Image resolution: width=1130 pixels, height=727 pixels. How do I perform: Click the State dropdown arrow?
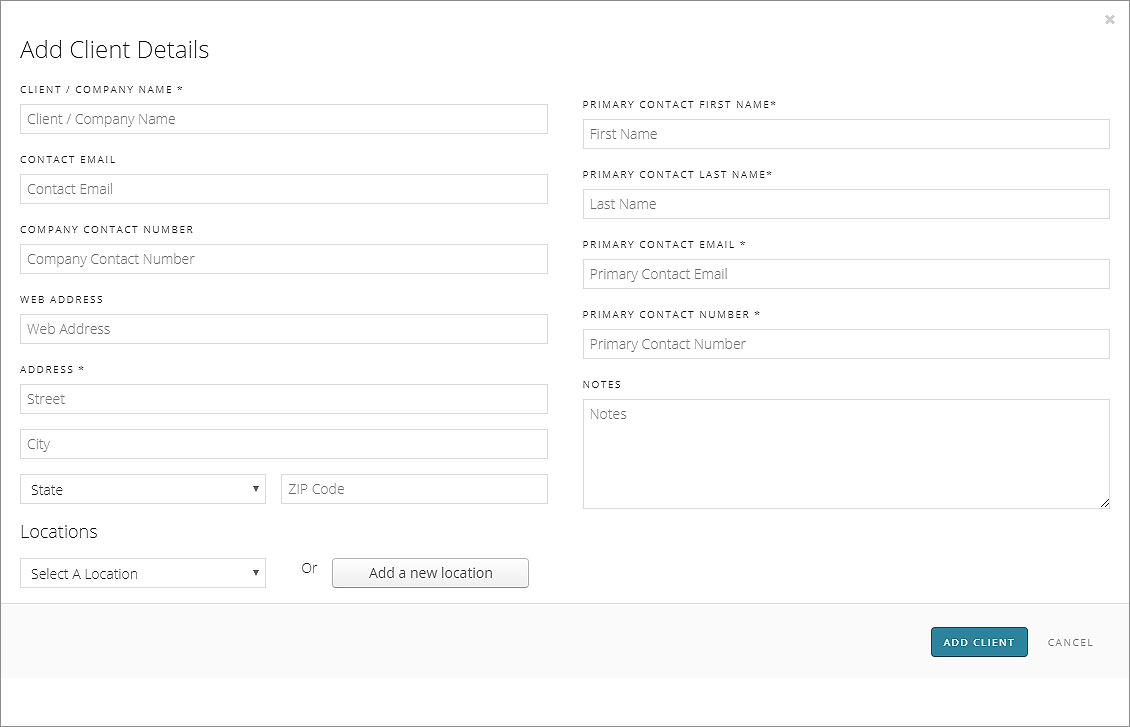point(256,489)
